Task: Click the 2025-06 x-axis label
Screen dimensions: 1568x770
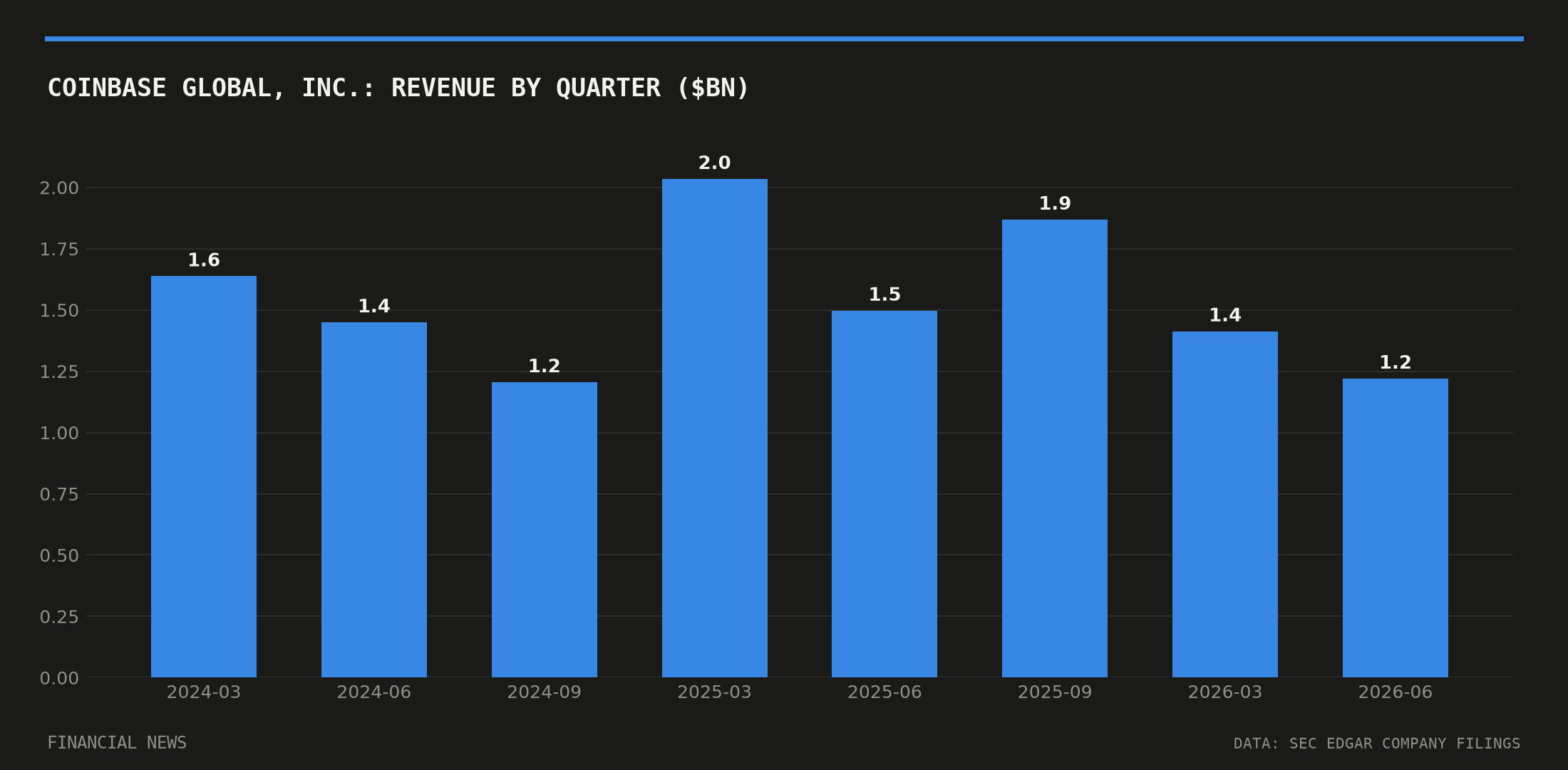Action: point(884,692)
